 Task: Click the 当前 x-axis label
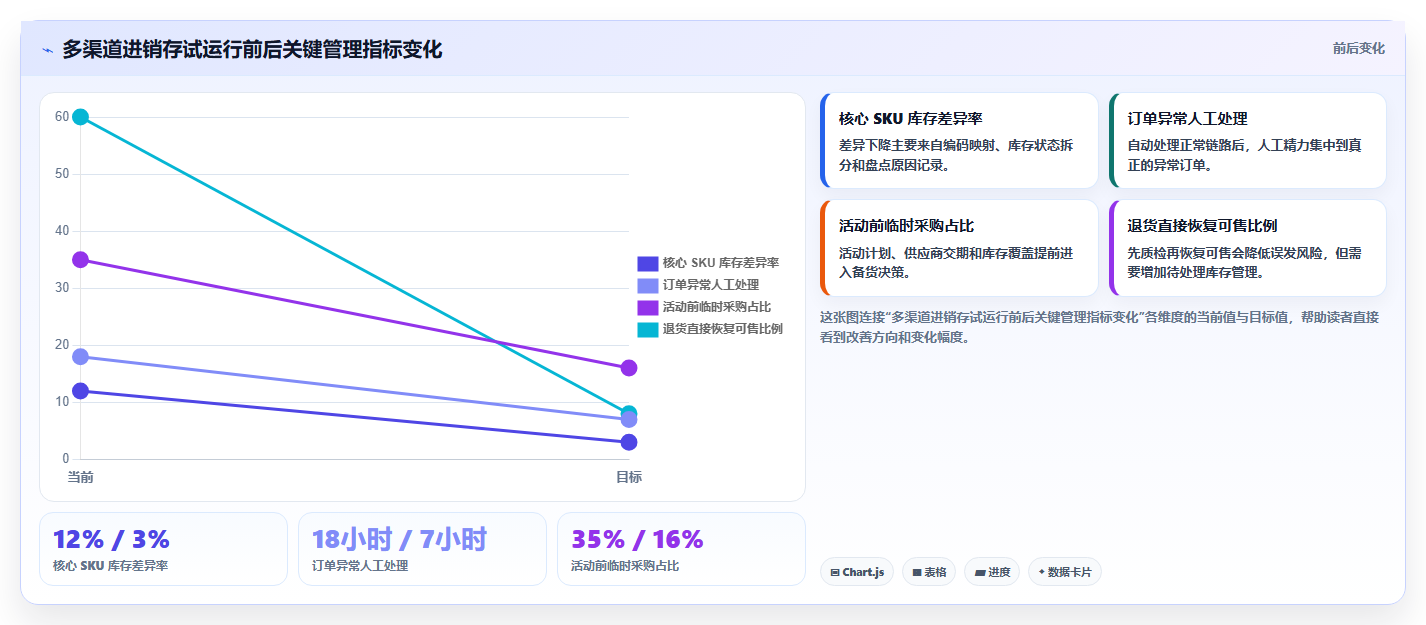pos(81,477)
